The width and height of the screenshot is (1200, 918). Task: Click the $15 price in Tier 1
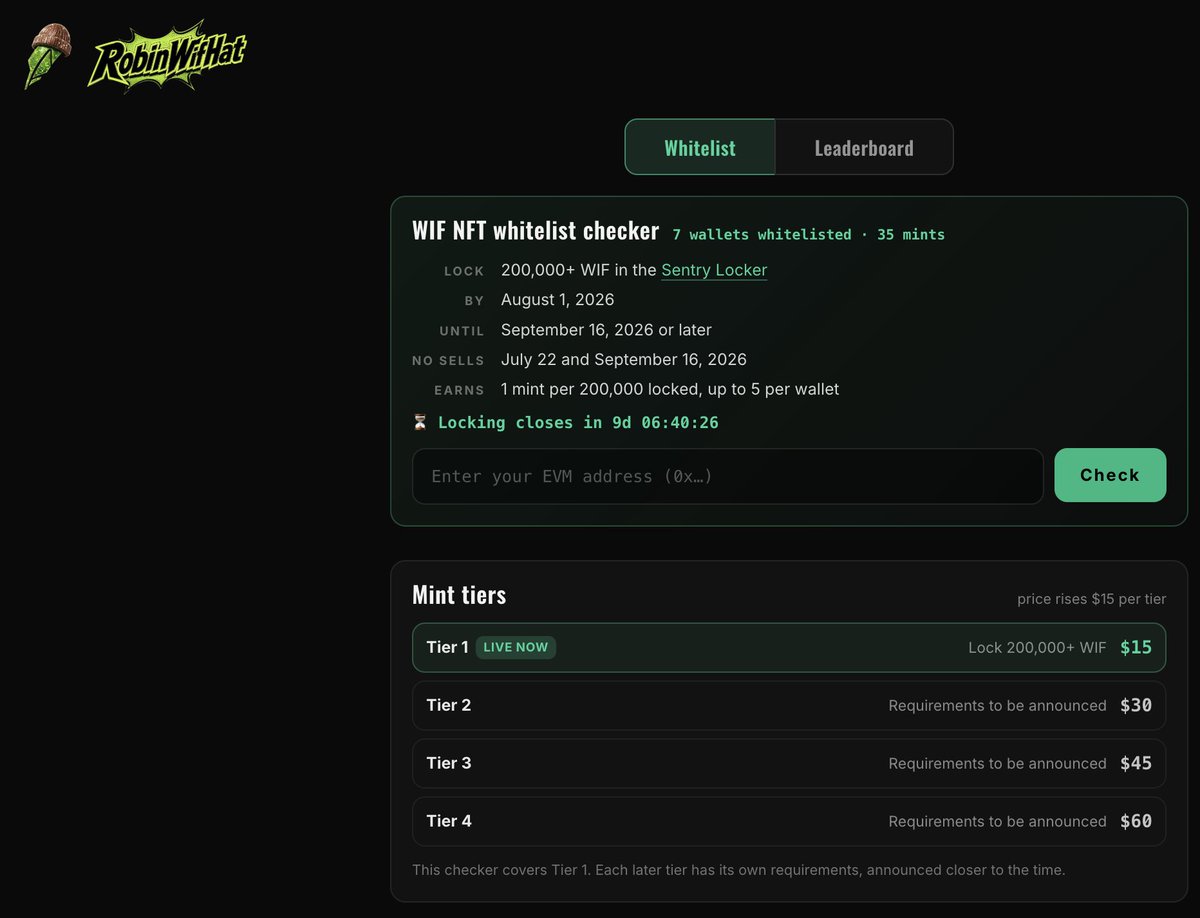pyautogui.click(x=1136, y=647)
